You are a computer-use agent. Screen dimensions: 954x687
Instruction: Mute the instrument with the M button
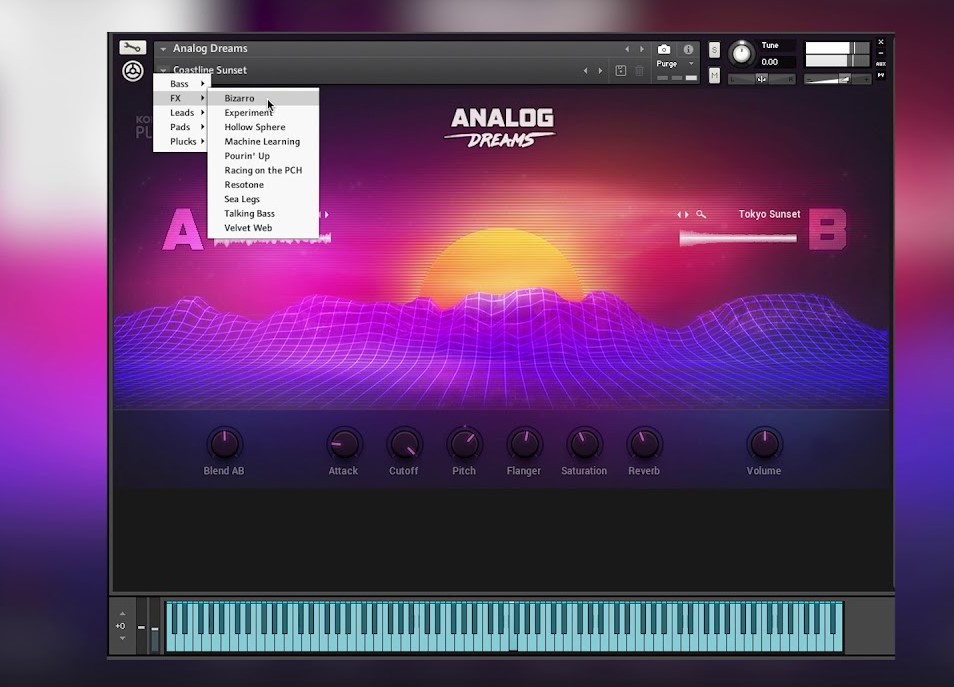pyautogui.click(x=714, y=75)
